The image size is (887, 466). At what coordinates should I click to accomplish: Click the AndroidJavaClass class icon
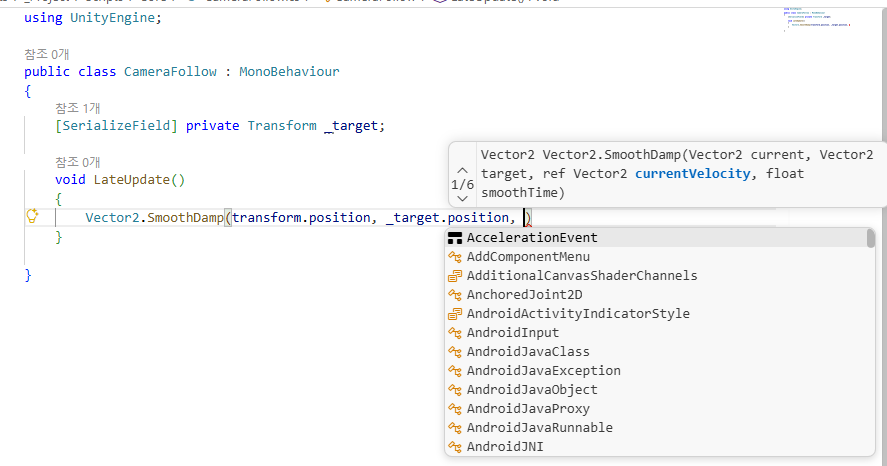(455, 352)
